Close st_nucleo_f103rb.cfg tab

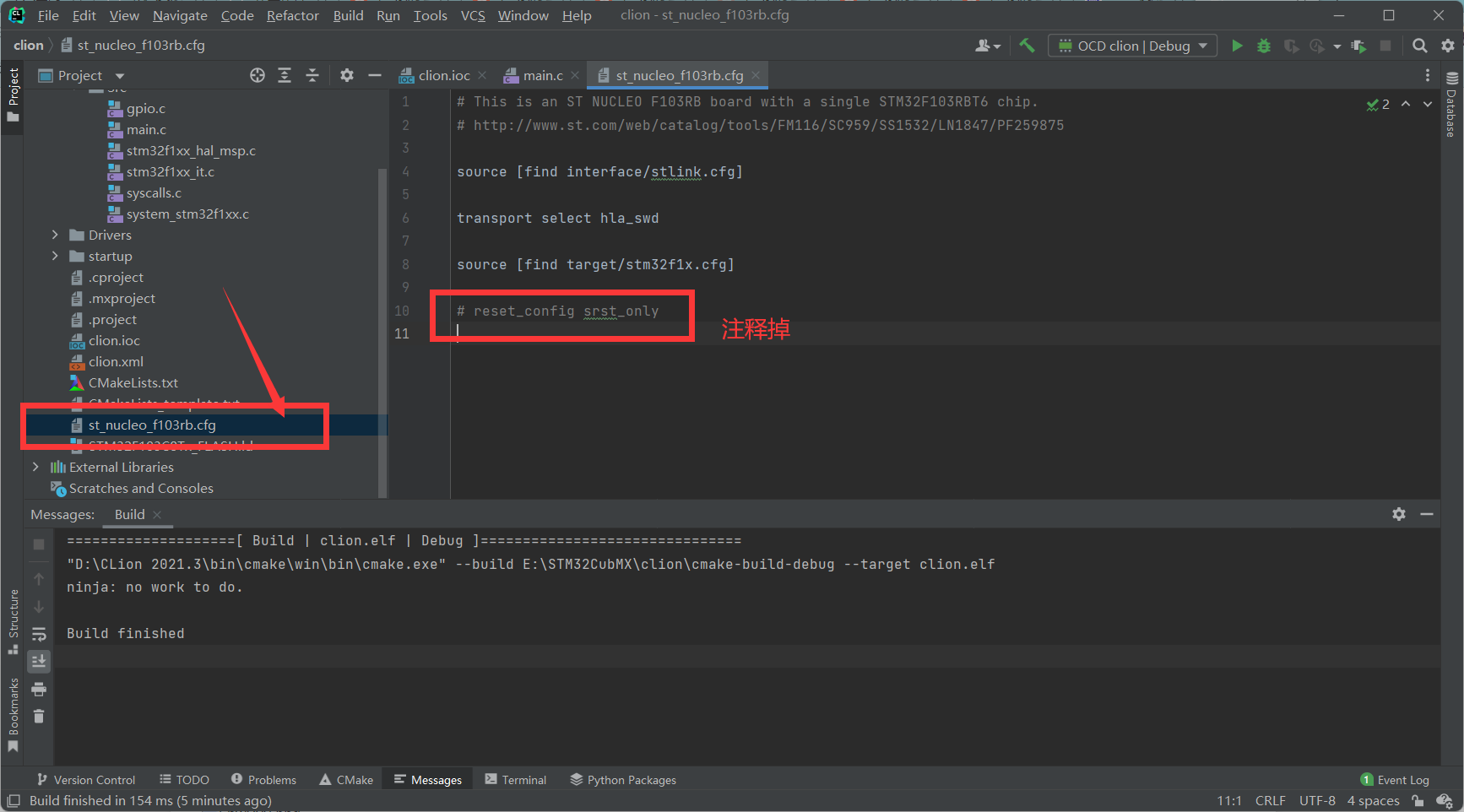tap(756, 75)
